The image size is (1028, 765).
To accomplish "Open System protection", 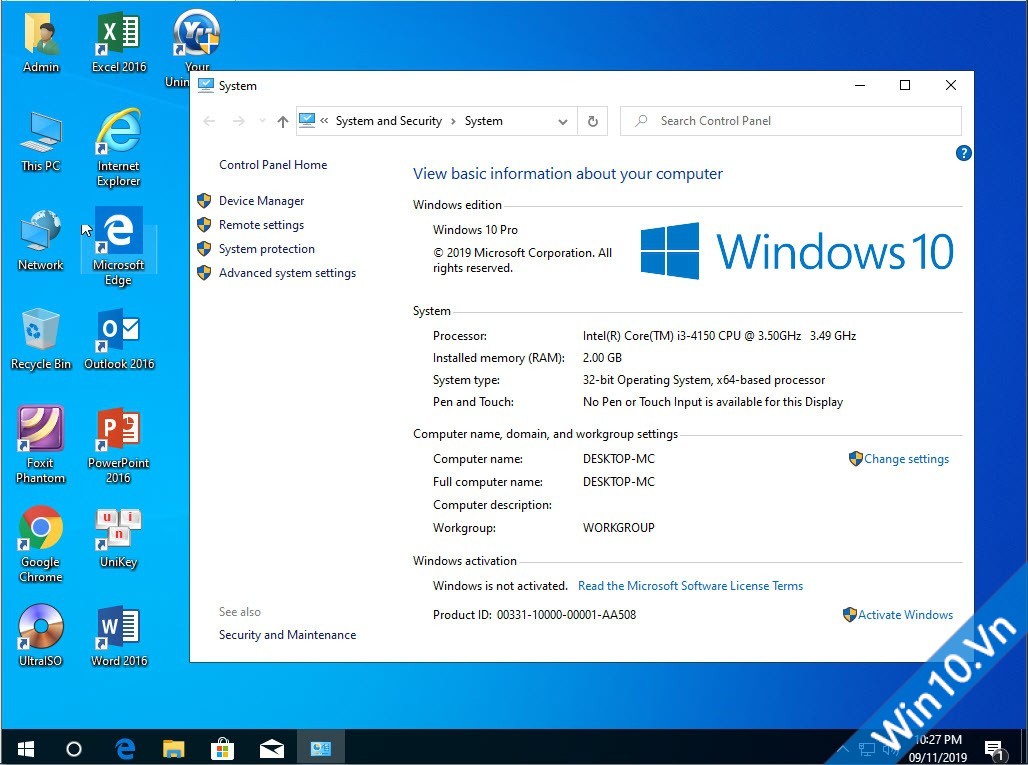I will pos(266,249).
